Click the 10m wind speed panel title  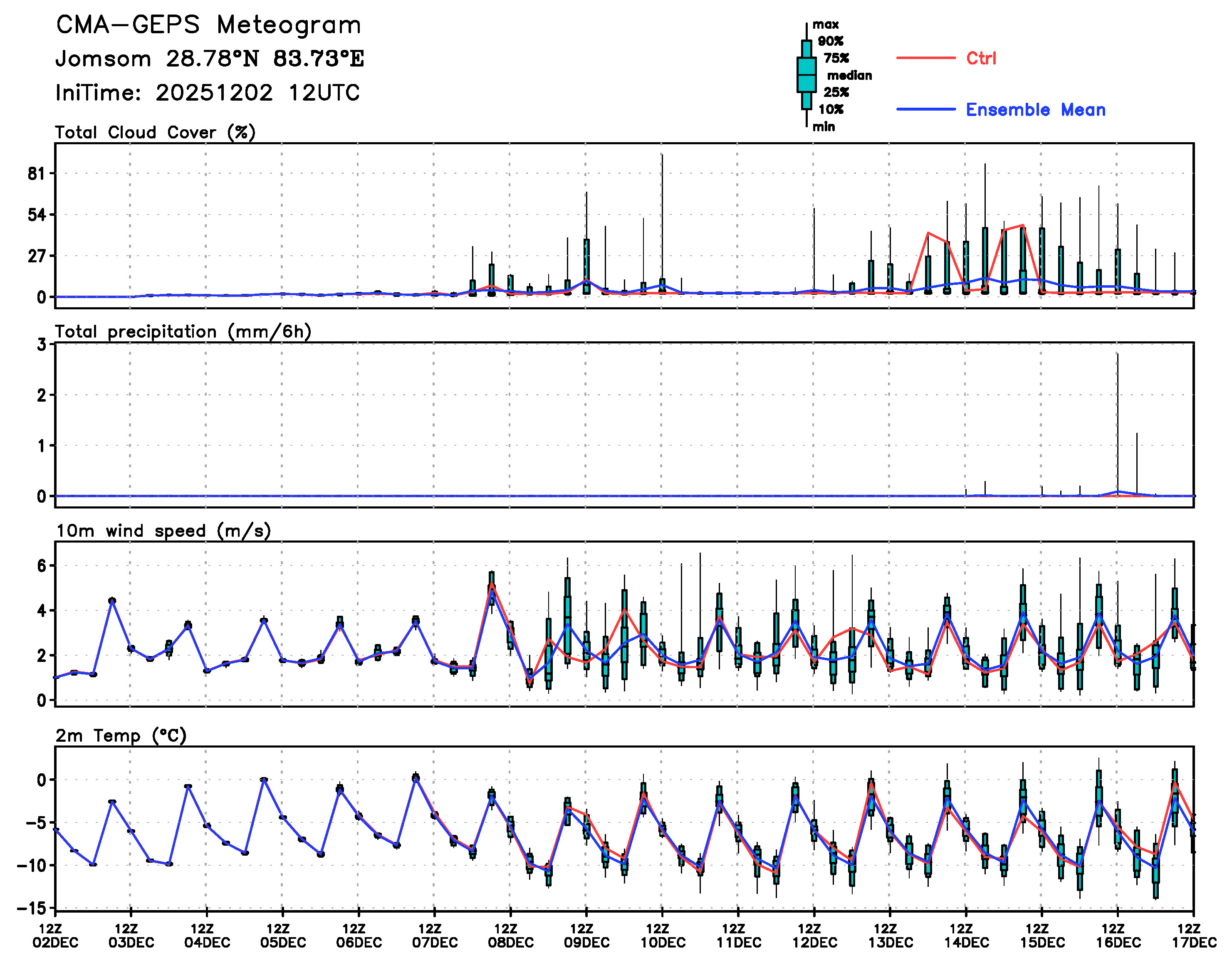(x=163, y=531)
